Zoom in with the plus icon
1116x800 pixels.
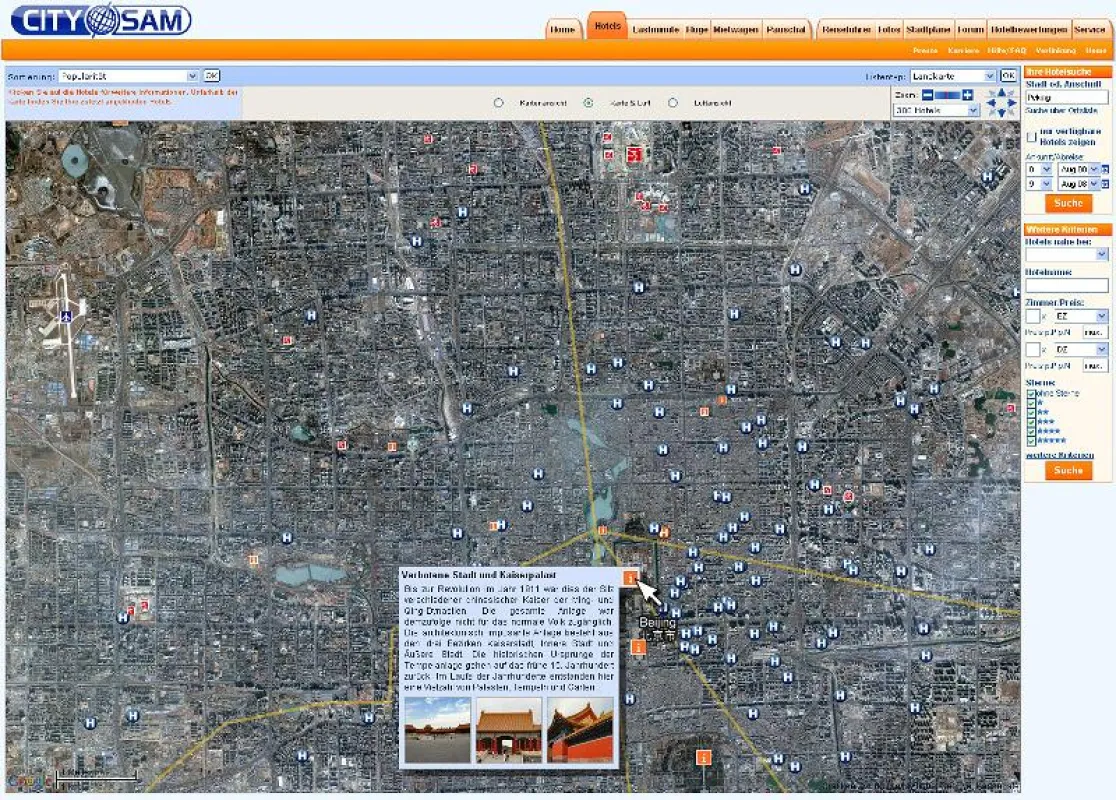(x=967, y=95)
